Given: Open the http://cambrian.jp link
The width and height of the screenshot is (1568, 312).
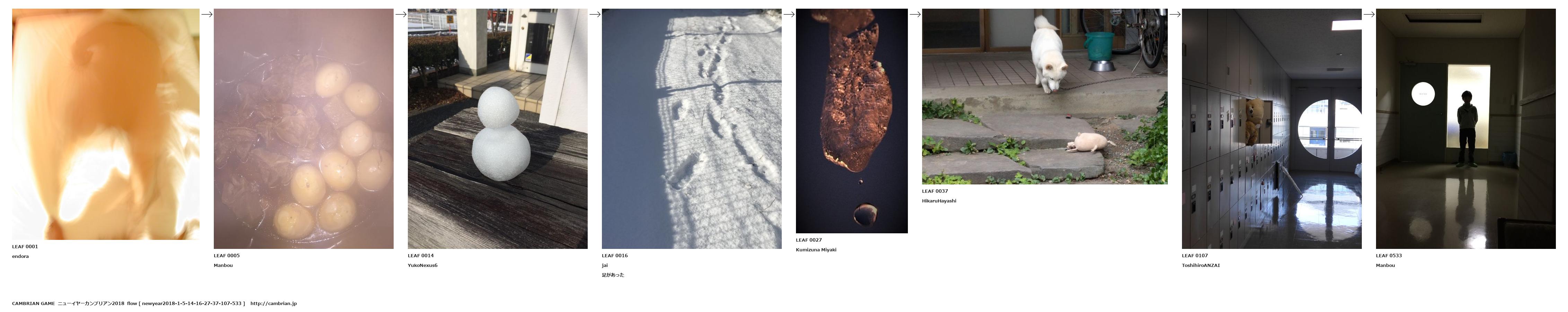Looking at the screenshot, I should 273,303.
